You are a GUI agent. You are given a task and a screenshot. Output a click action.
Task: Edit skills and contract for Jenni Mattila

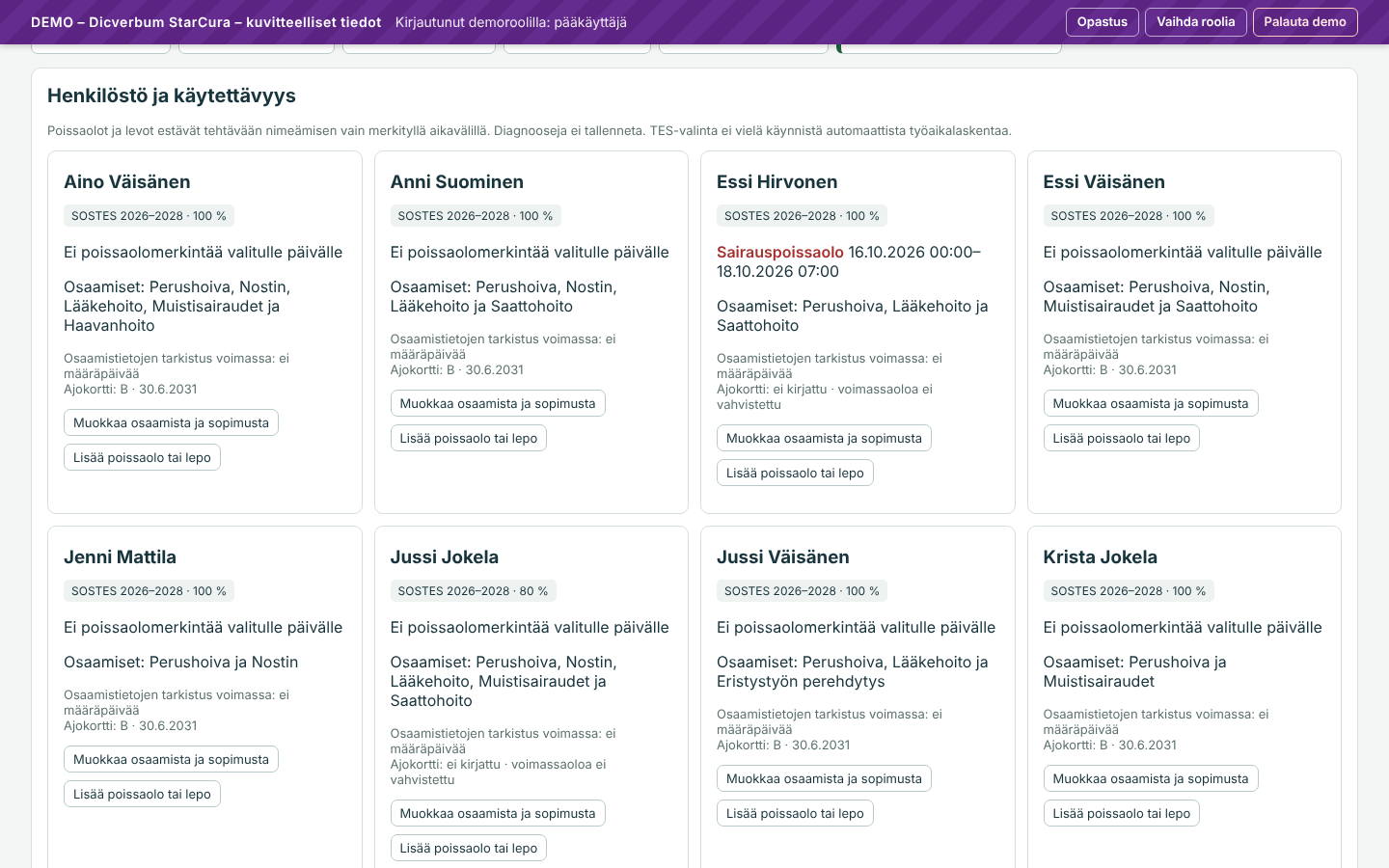(x=171, y=759)
